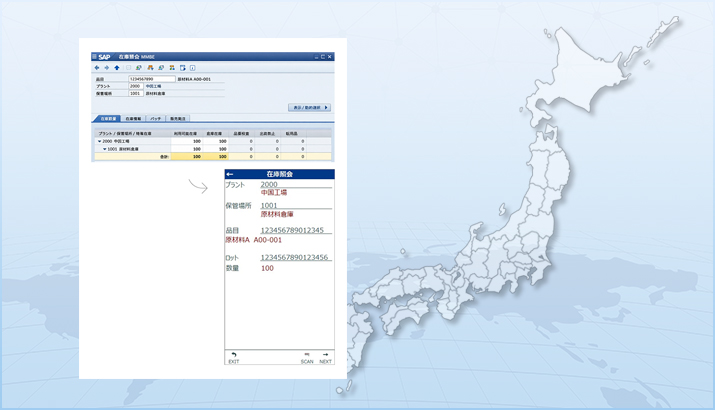The height and width of the screenshot is (410, 715).
Task: Tap the NEXT arrow on handheld screen
Action: point(326,356)
